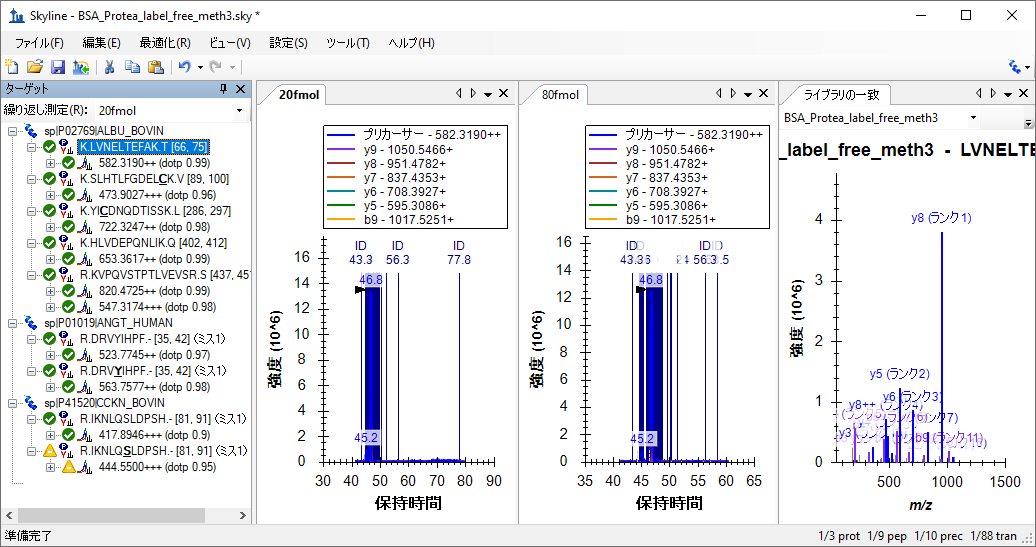Viewport: 1036px width, 547px height.
Task: Click the 46.8 retention time label in 20fmol graph
Action: (371, 280)
